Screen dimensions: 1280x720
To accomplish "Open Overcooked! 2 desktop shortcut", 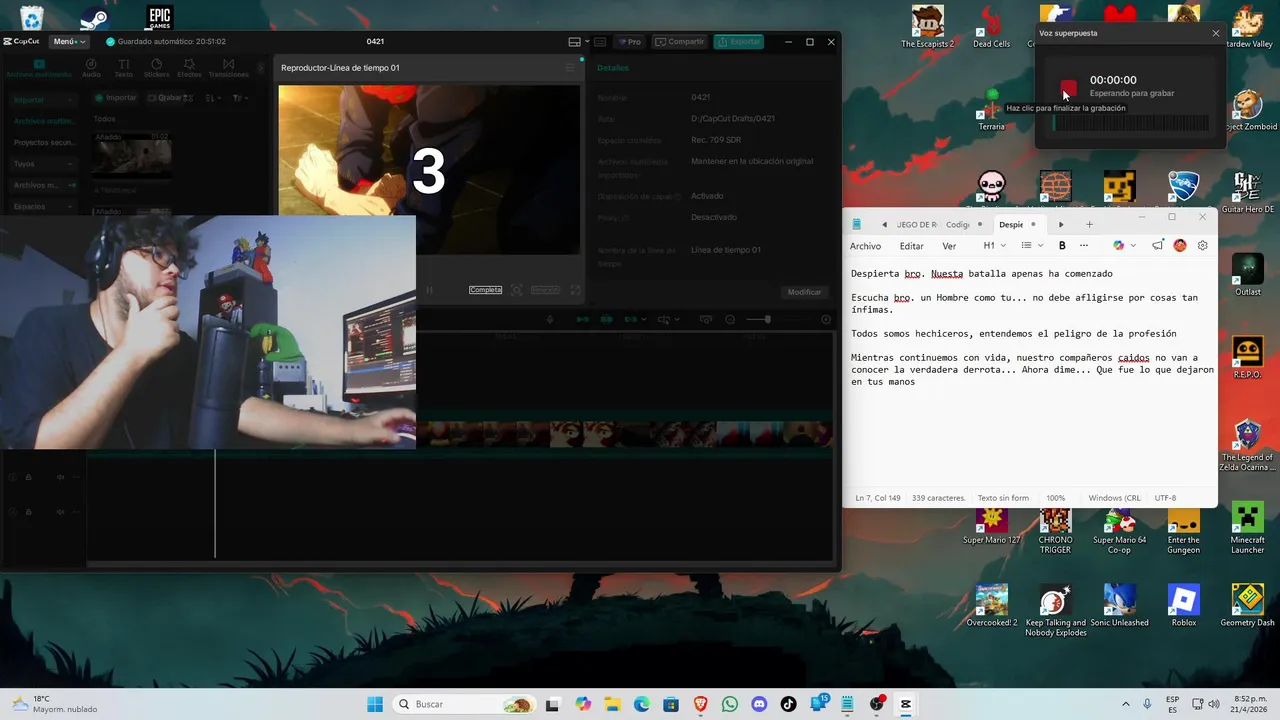I will click(x=991, y=606).
